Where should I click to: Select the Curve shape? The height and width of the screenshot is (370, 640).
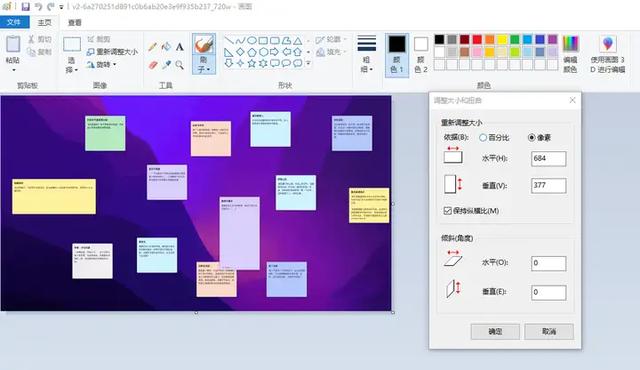tap(240, 40)
